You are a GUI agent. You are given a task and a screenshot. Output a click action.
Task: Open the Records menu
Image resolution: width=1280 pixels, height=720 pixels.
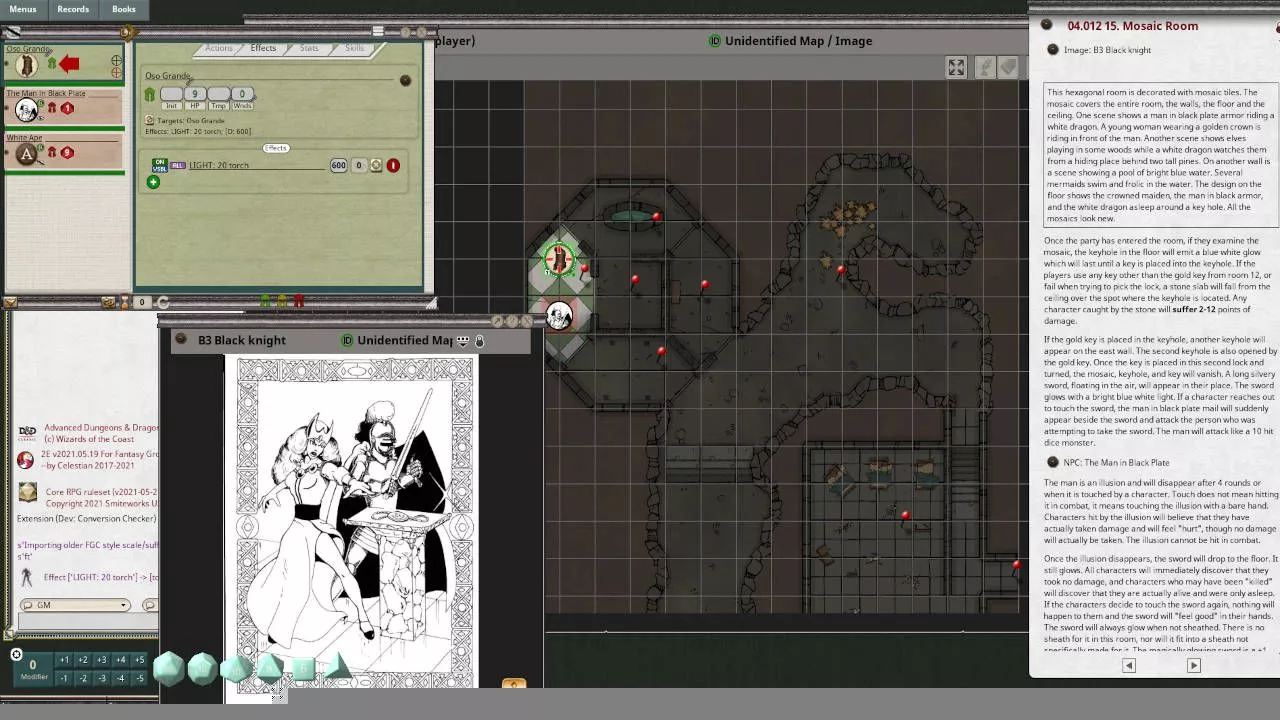(73, 9)
